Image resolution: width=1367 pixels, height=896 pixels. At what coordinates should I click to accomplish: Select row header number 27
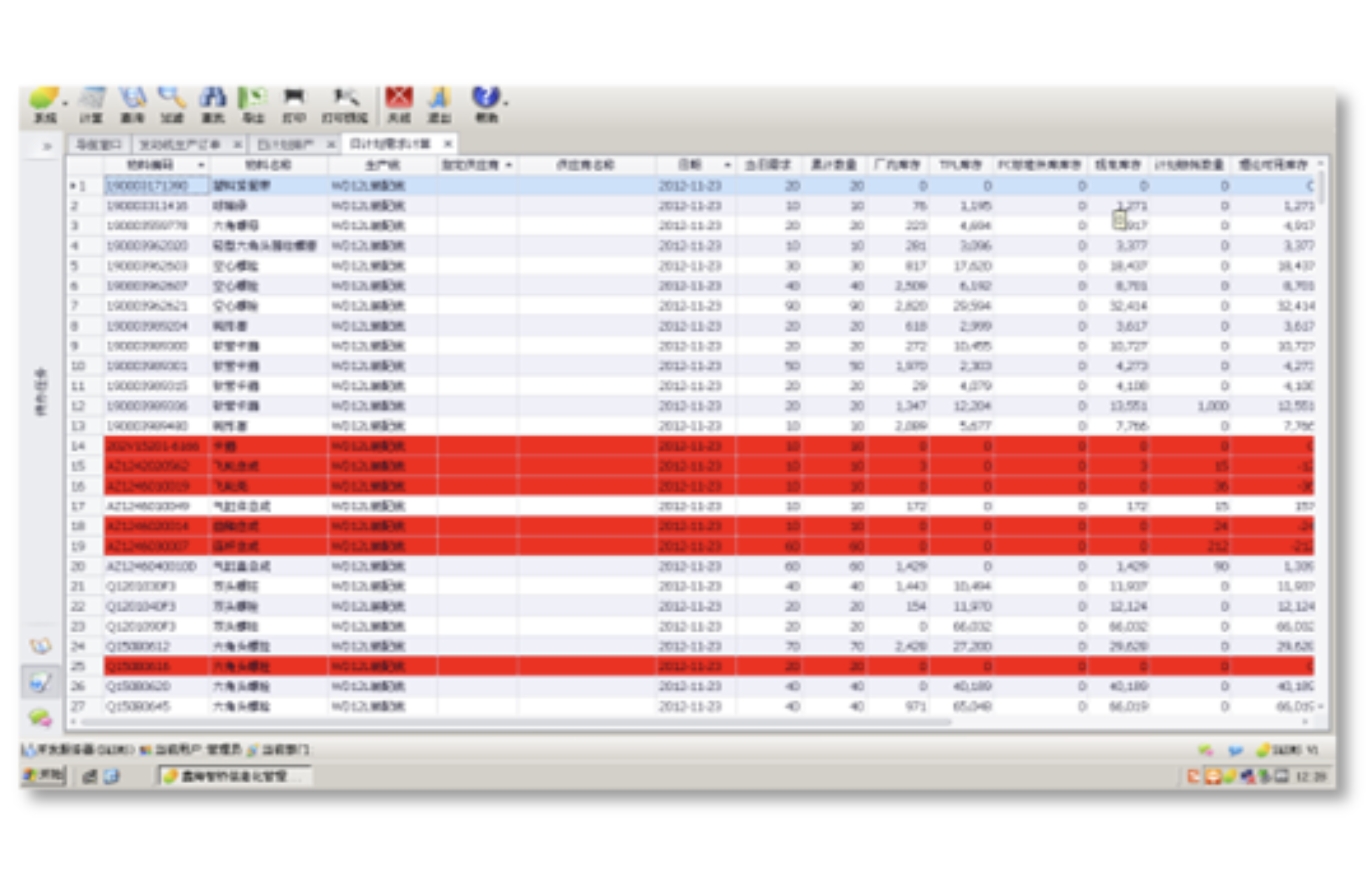[x=85, y=706]
